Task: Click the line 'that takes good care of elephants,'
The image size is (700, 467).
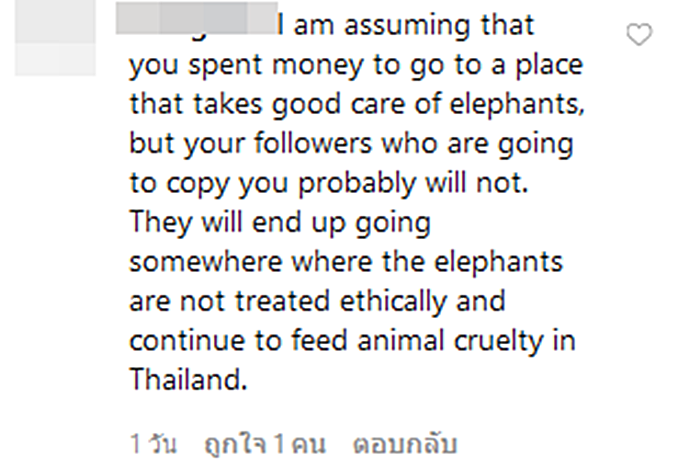Action: [357, 105]
